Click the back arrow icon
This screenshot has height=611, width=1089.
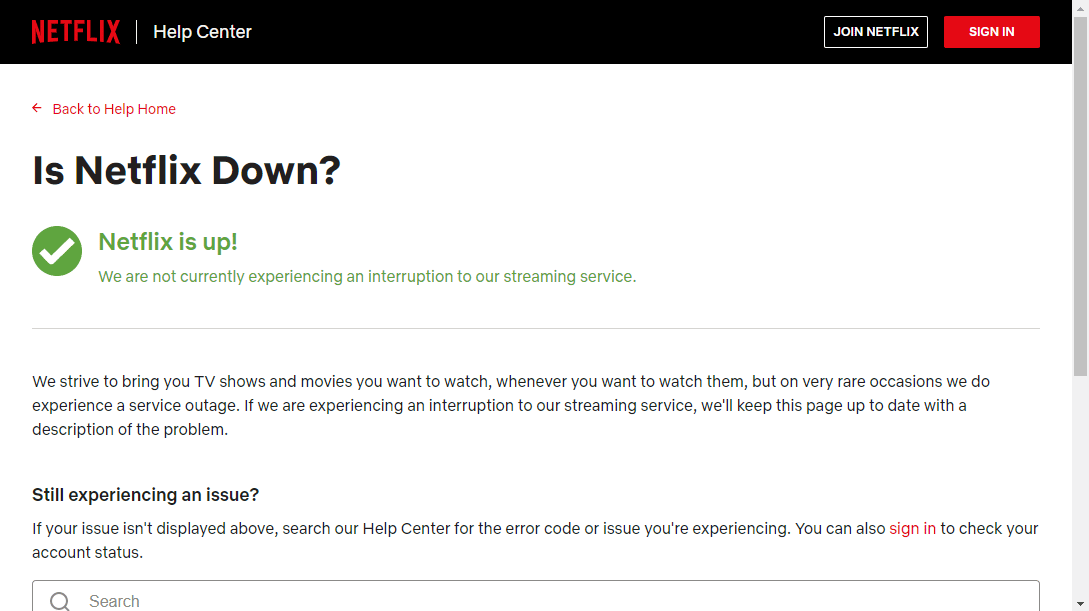click(x=36, y=108)
